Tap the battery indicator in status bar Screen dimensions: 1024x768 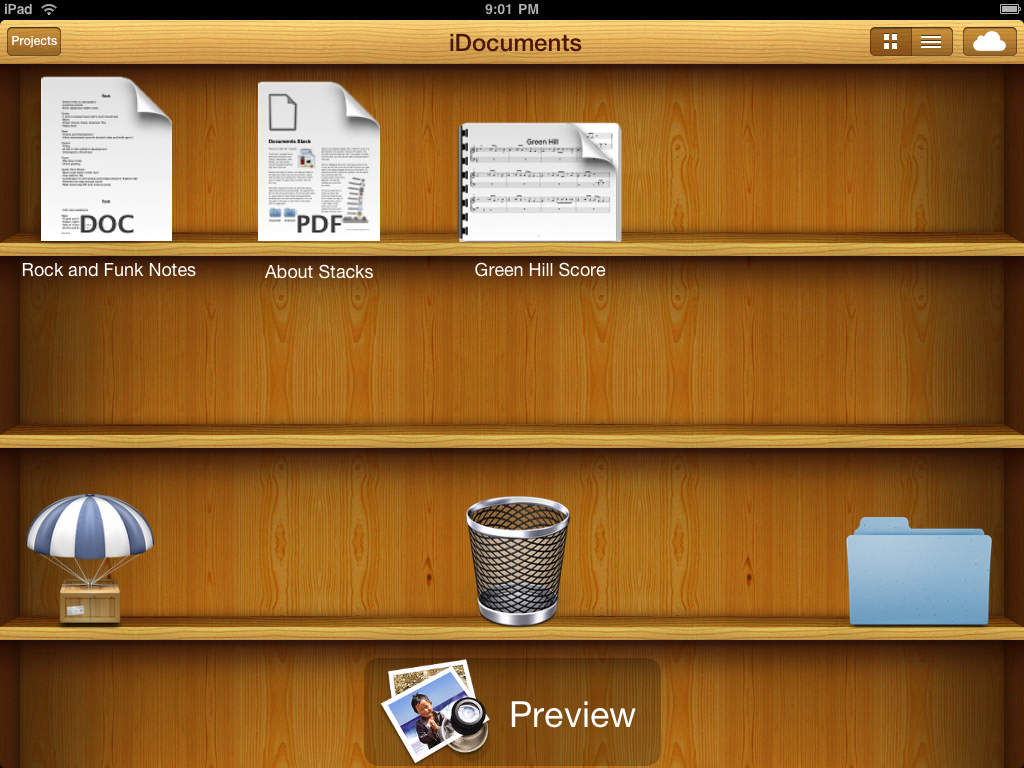pos(1010,9)
